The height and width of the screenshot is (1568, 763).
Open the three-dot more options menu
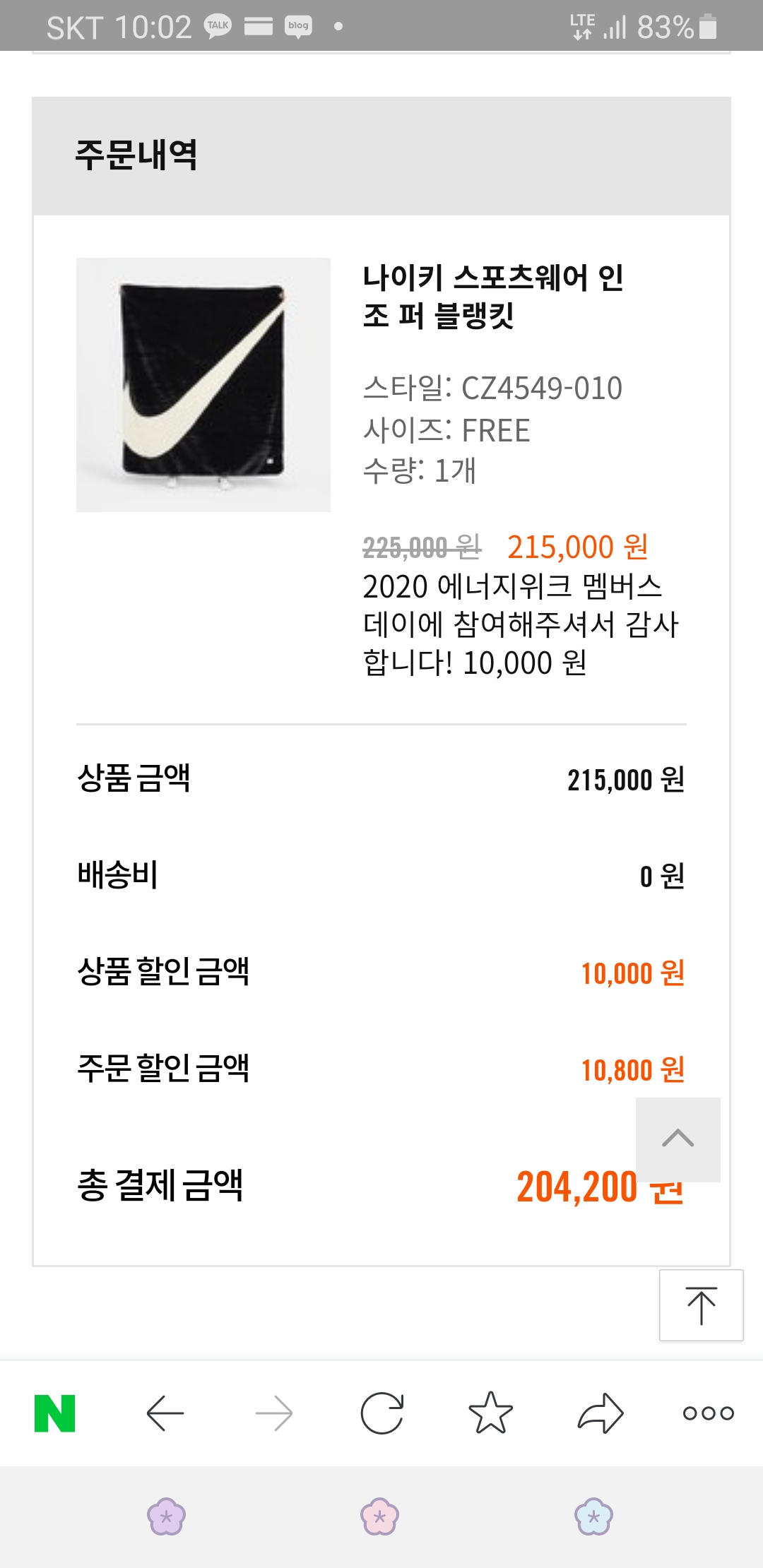coord(708,1413)
